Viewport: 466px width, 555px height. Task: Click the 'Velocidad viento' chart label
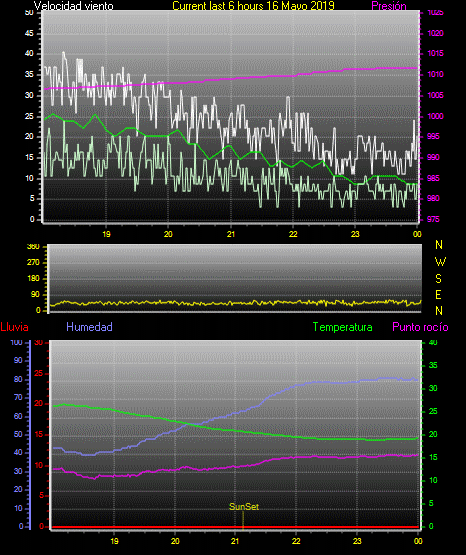(x=74, y=6)
